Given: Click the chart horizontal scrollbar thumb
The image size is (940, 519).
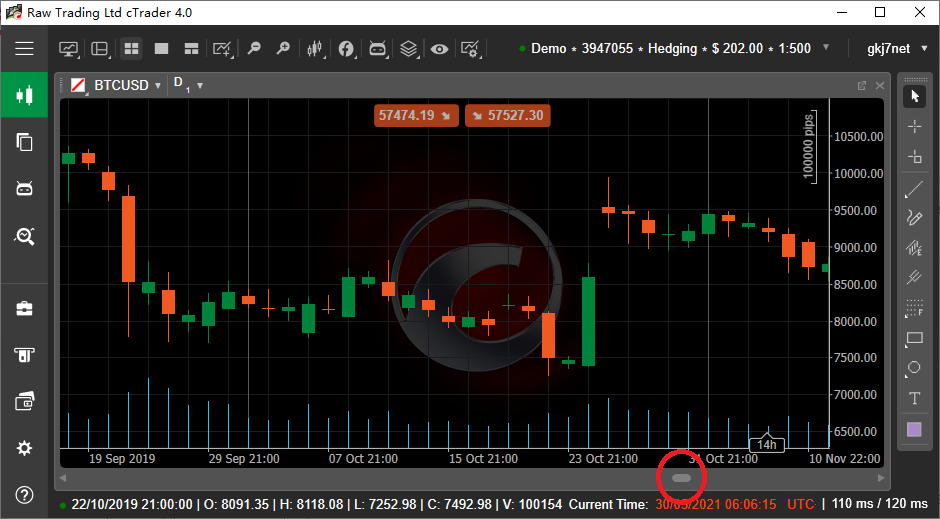Looking at the screenshot, I should tap(682, 478).
